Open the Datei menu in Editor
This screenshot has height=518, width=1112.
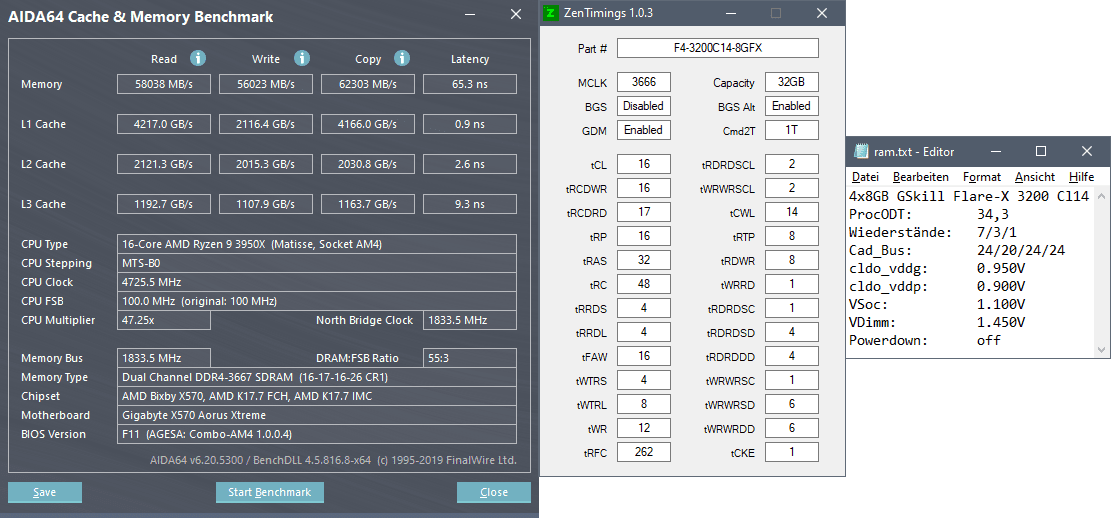tap(865, 177)
